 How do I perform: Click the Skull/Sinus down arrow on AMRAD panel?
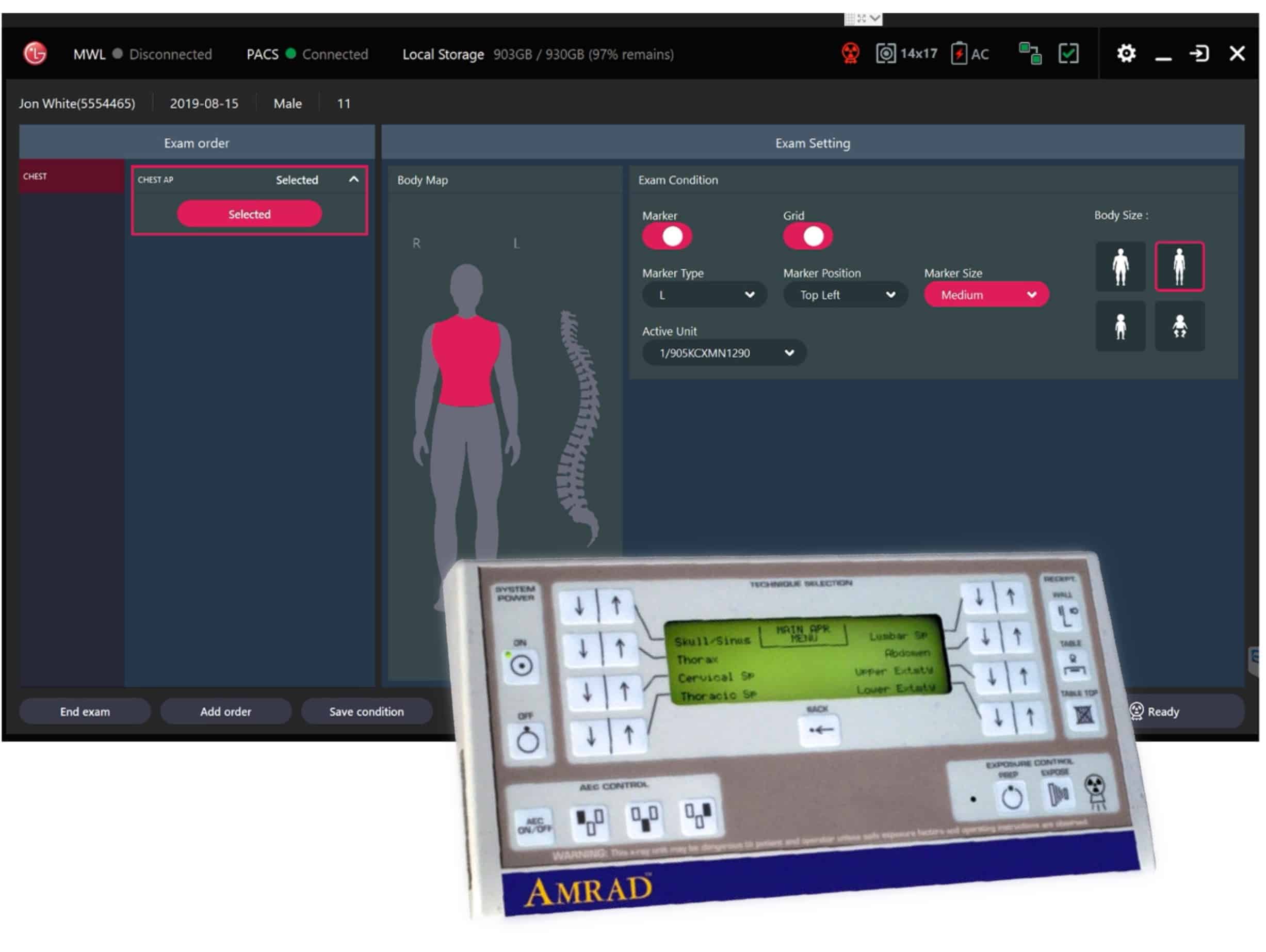coord(579,606)
